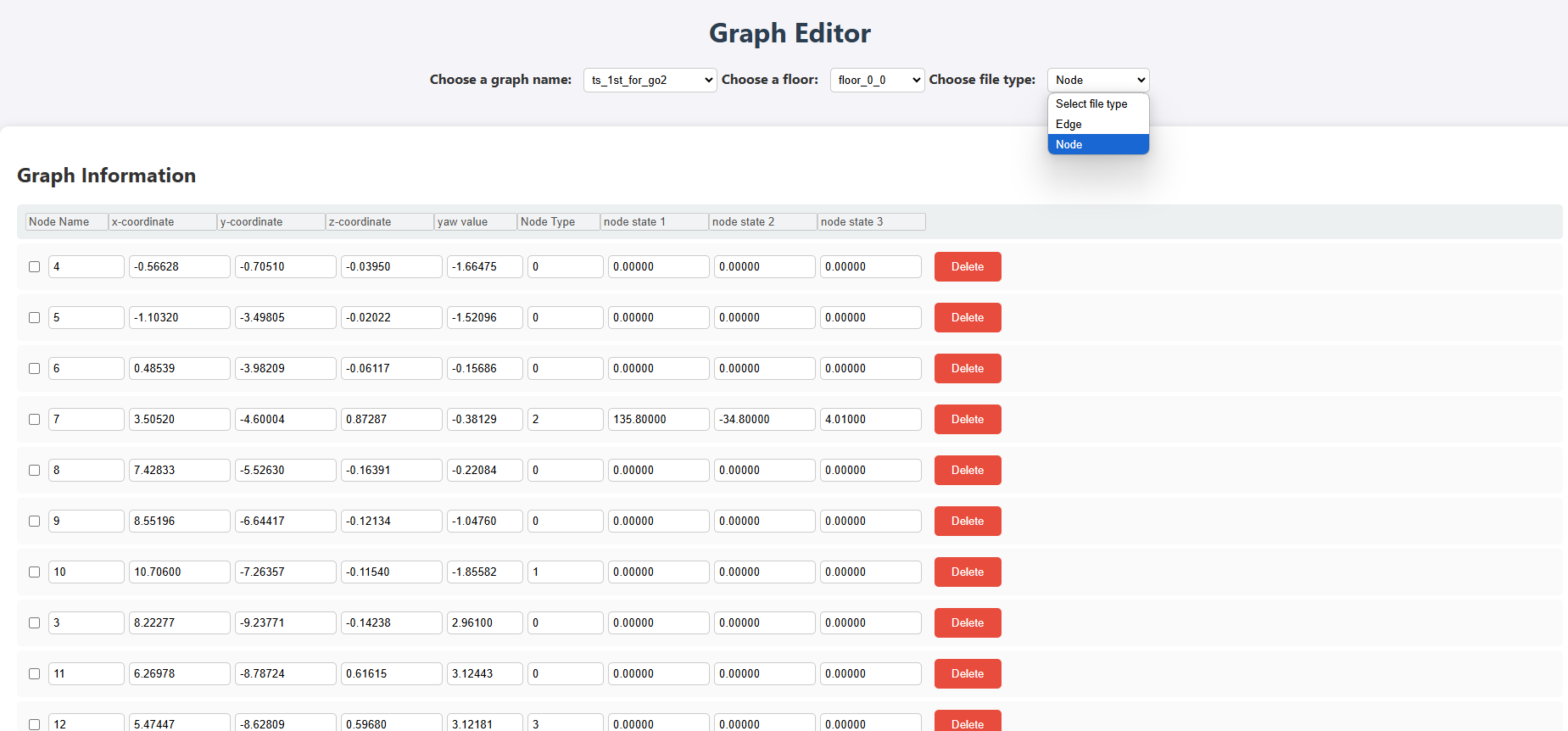Viewport: 1568px width, 731px height.
Task: Edit the Node Name field containing 11
Action: click(x=86, y=673)
